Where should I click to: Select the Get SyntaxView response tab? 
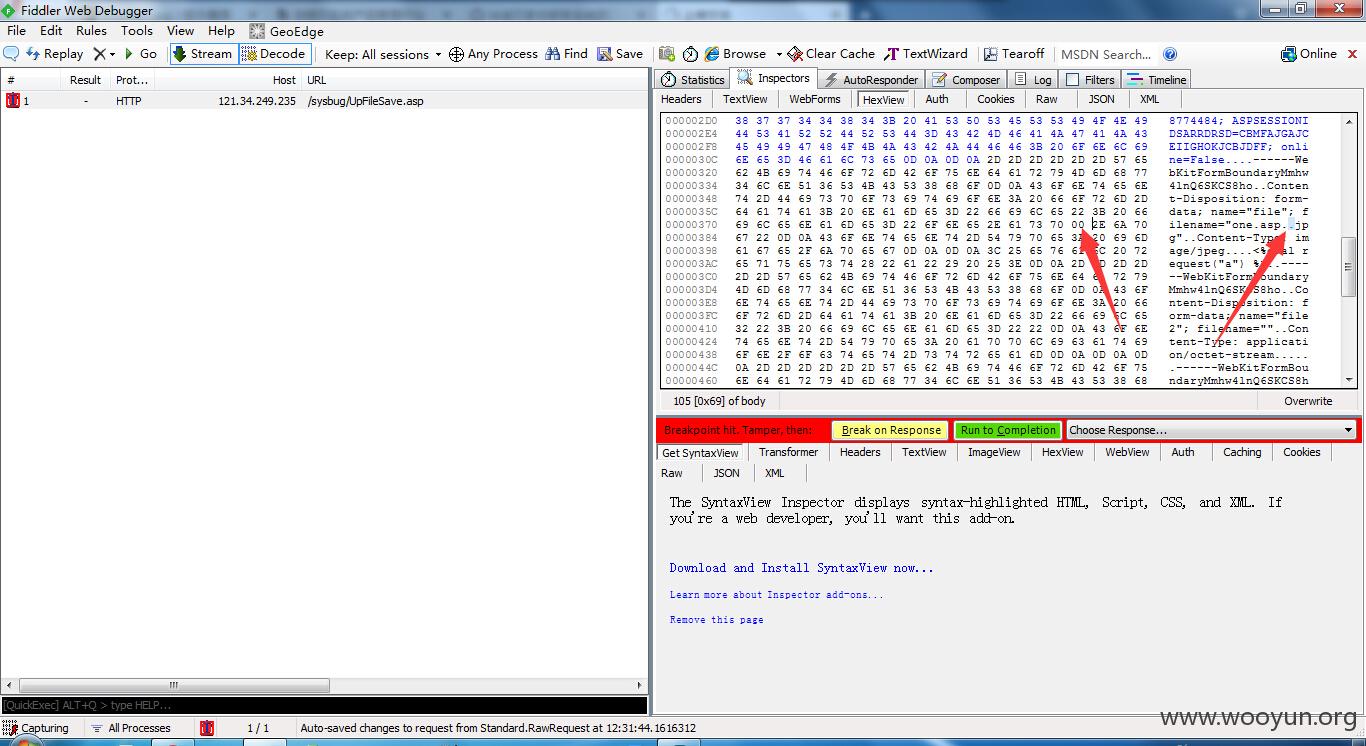point(700,453)
